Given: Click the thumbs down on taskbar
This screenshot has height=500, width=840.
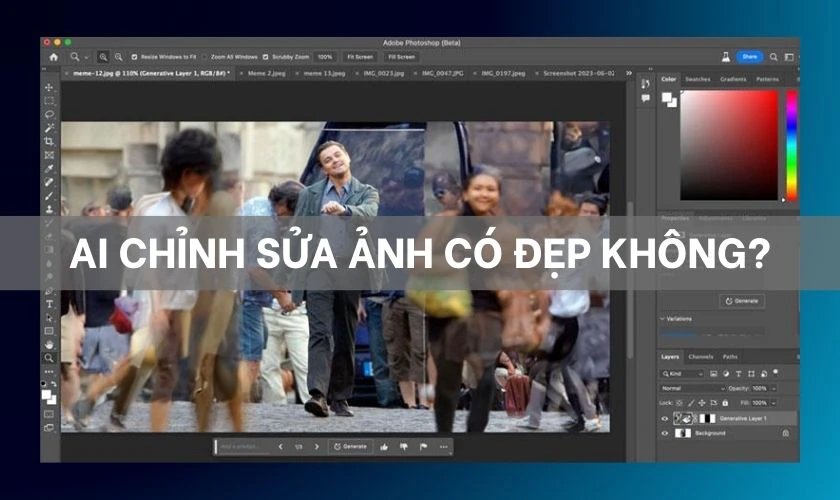Looking at the screenshot, I should point(404,446).
